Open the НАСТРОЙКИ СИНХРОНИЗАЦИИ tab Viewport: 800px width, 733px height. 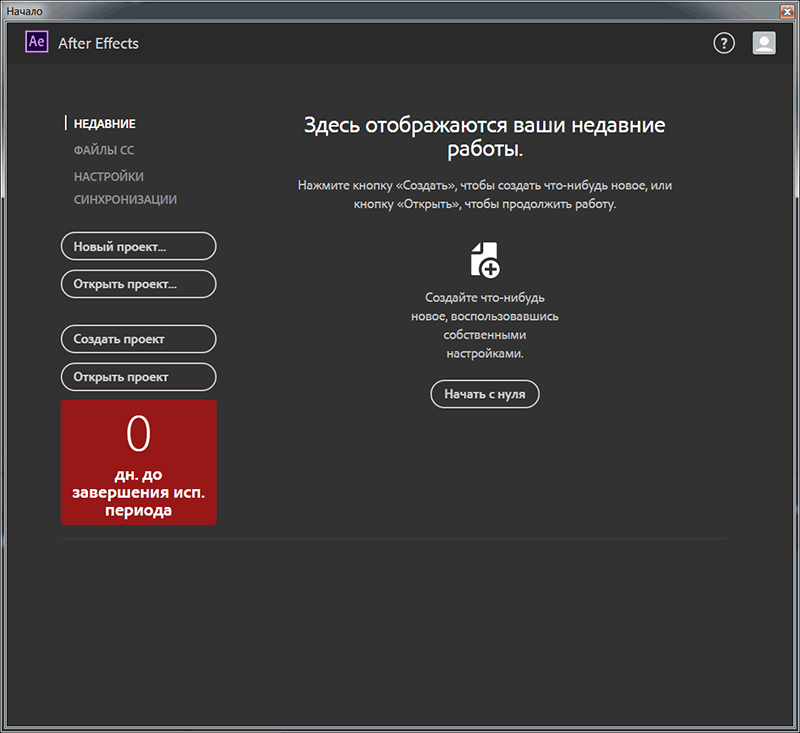pyautogui.click(x=125, y=188)
